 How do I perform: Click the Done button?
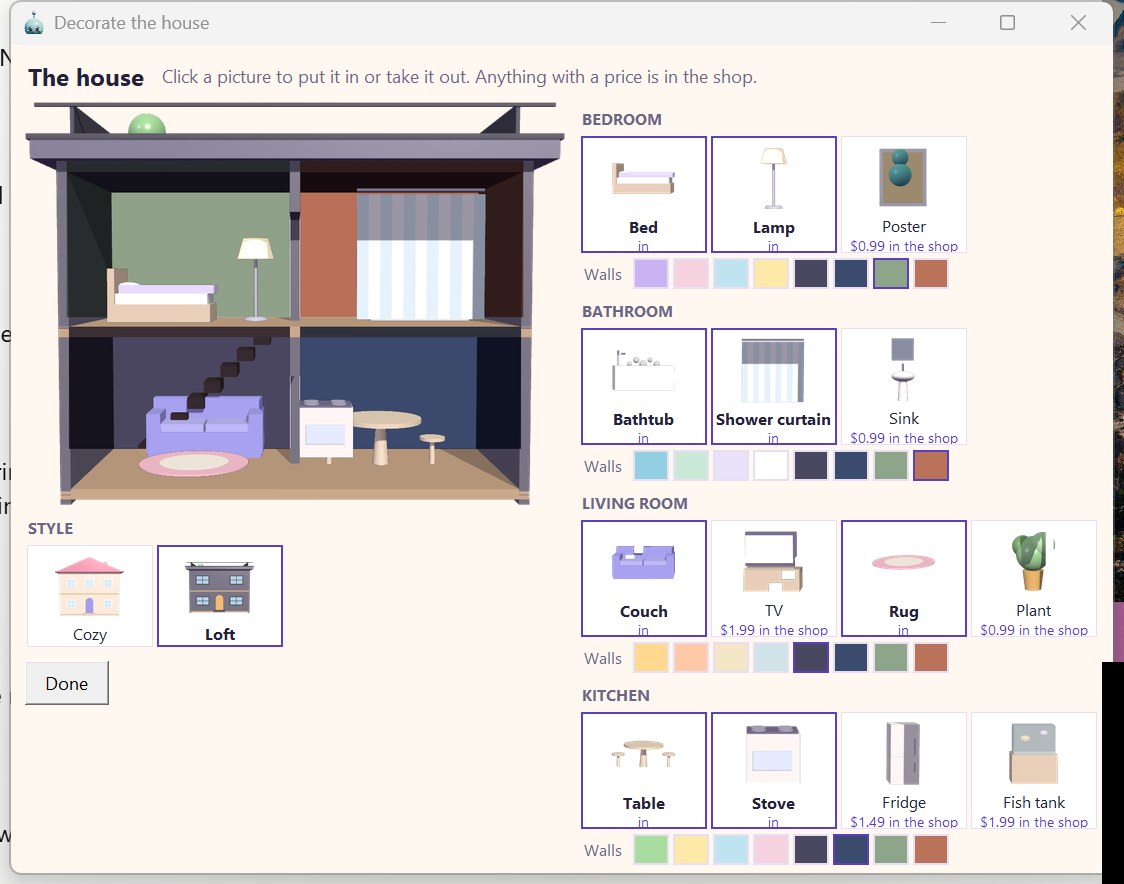67,683
